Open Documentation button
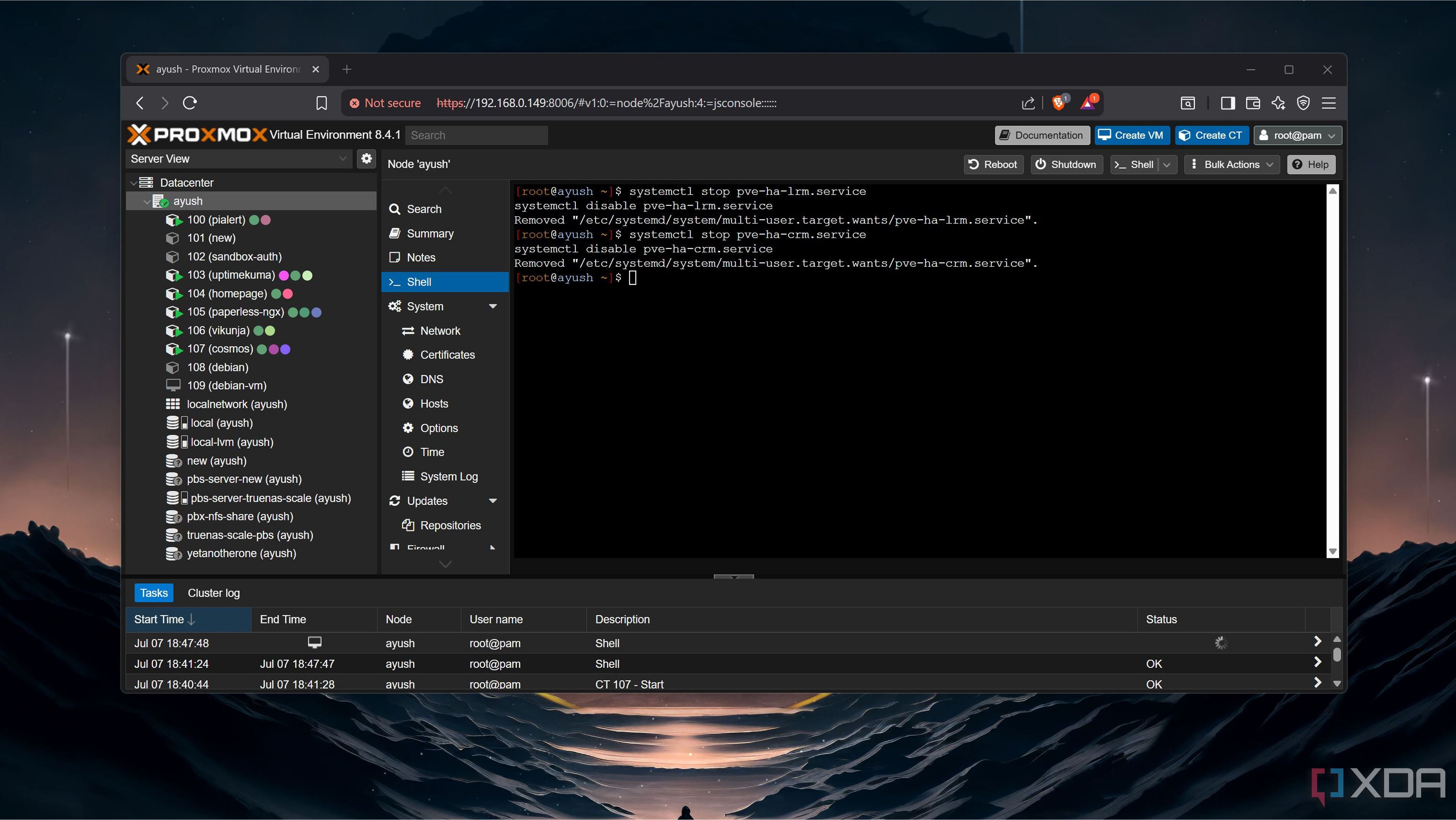Screen dimensions: 1456x820 1042,135
